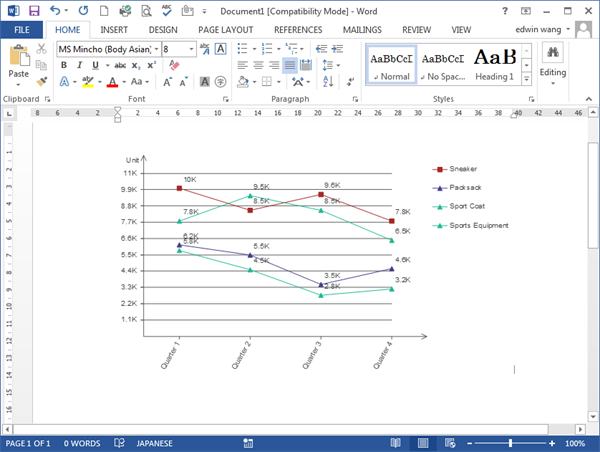Screen dimensions: 600x452
Task: Toggle justify paragraph alignment
Action: point(289,65)
